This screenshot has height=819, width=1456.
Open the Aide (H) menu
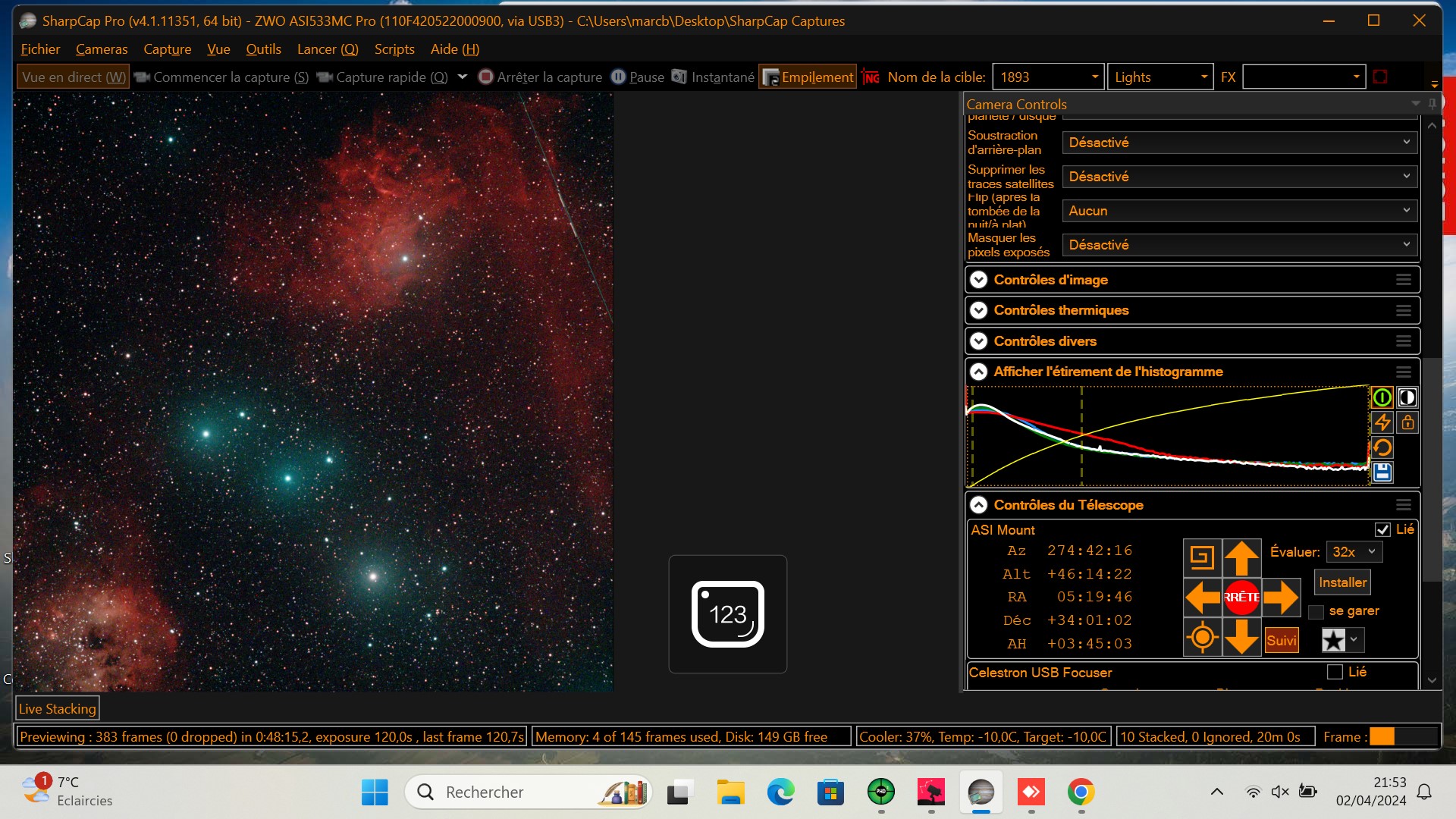[455, 49]
